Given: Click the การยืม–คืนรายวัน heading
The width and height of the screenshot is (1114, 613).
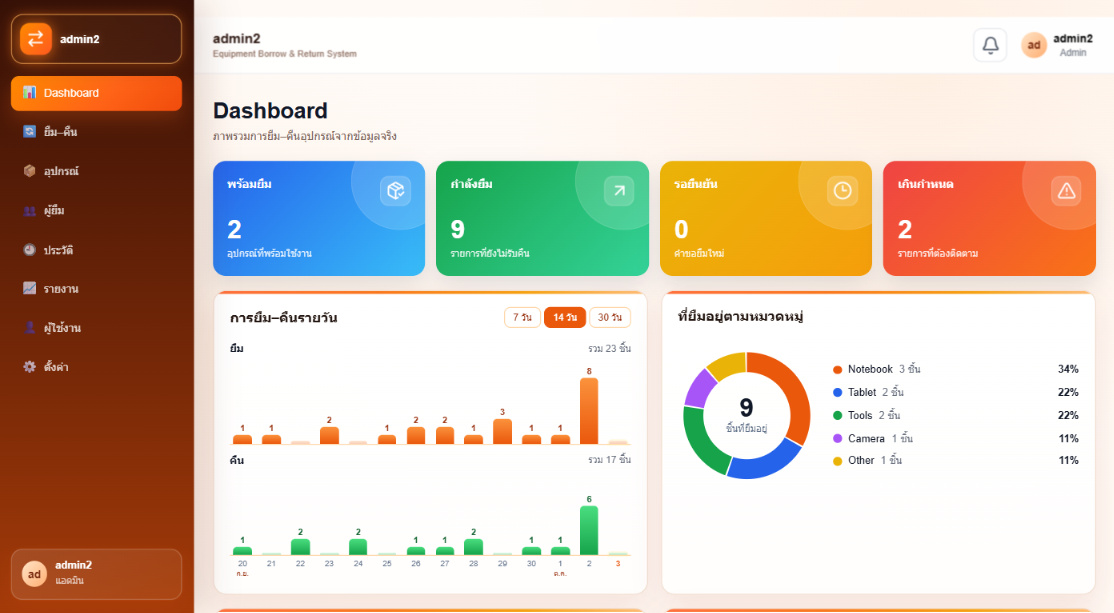Looking at the screenshot, I should point(283,318).
